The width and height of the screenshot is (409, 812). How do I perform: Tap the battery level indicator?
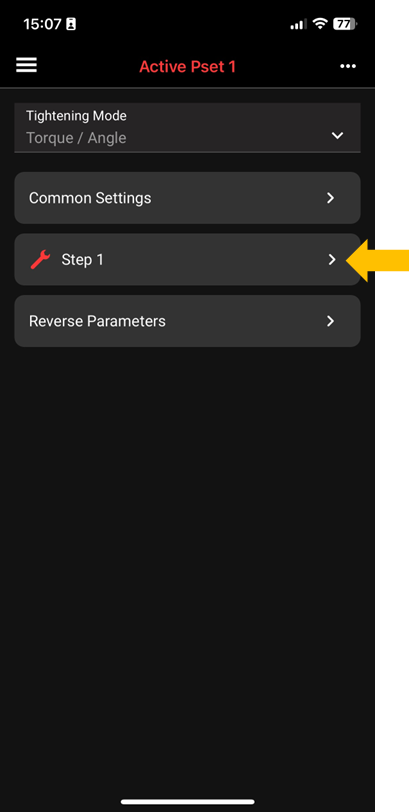point(345,24)
